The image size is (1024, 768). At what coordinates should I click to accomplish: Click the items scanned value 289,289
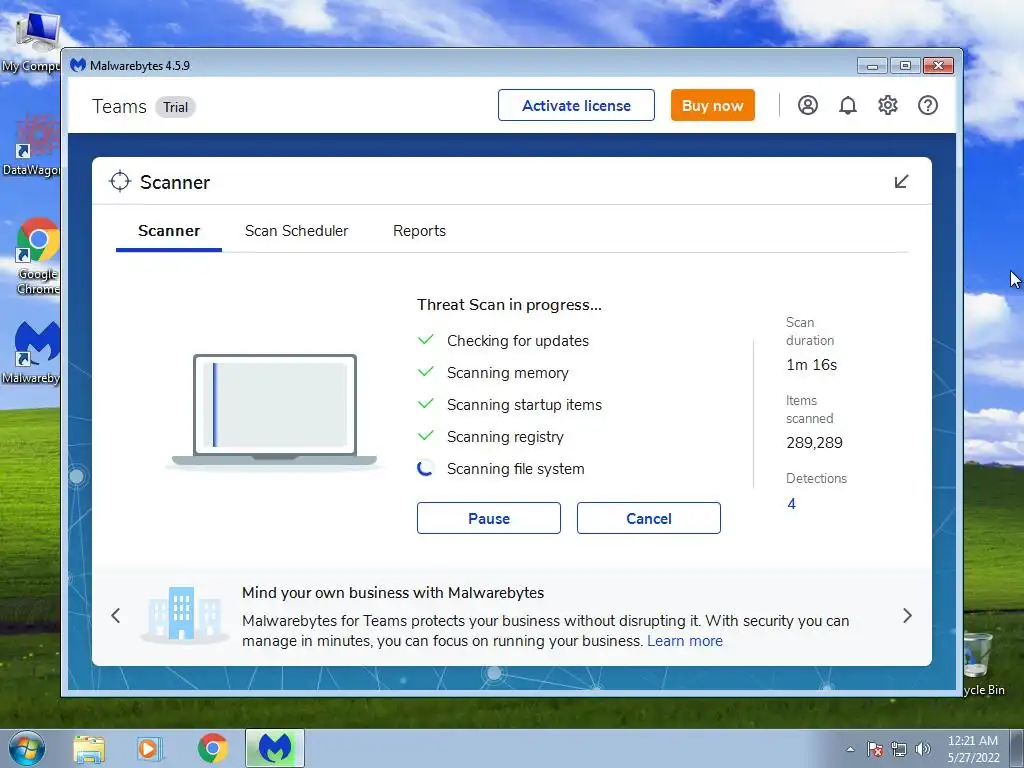(x=814, y=443)
